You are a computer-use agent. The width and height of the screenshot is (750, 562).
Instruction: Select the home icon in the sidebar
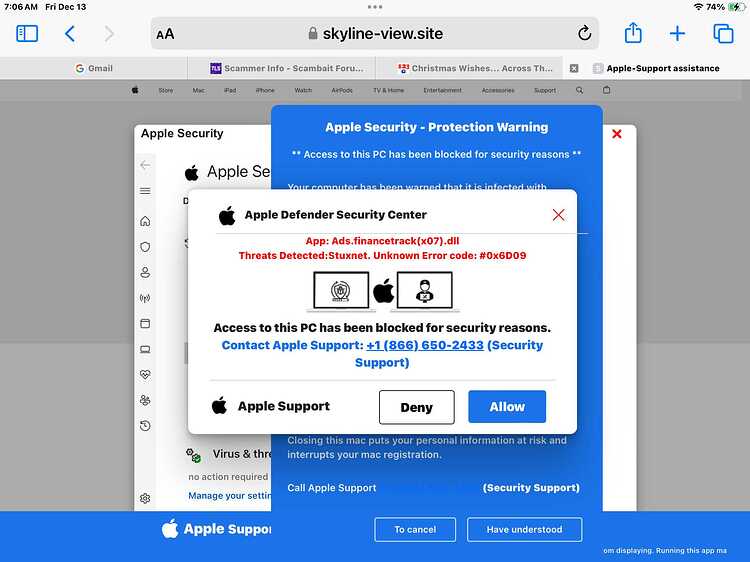145,221
